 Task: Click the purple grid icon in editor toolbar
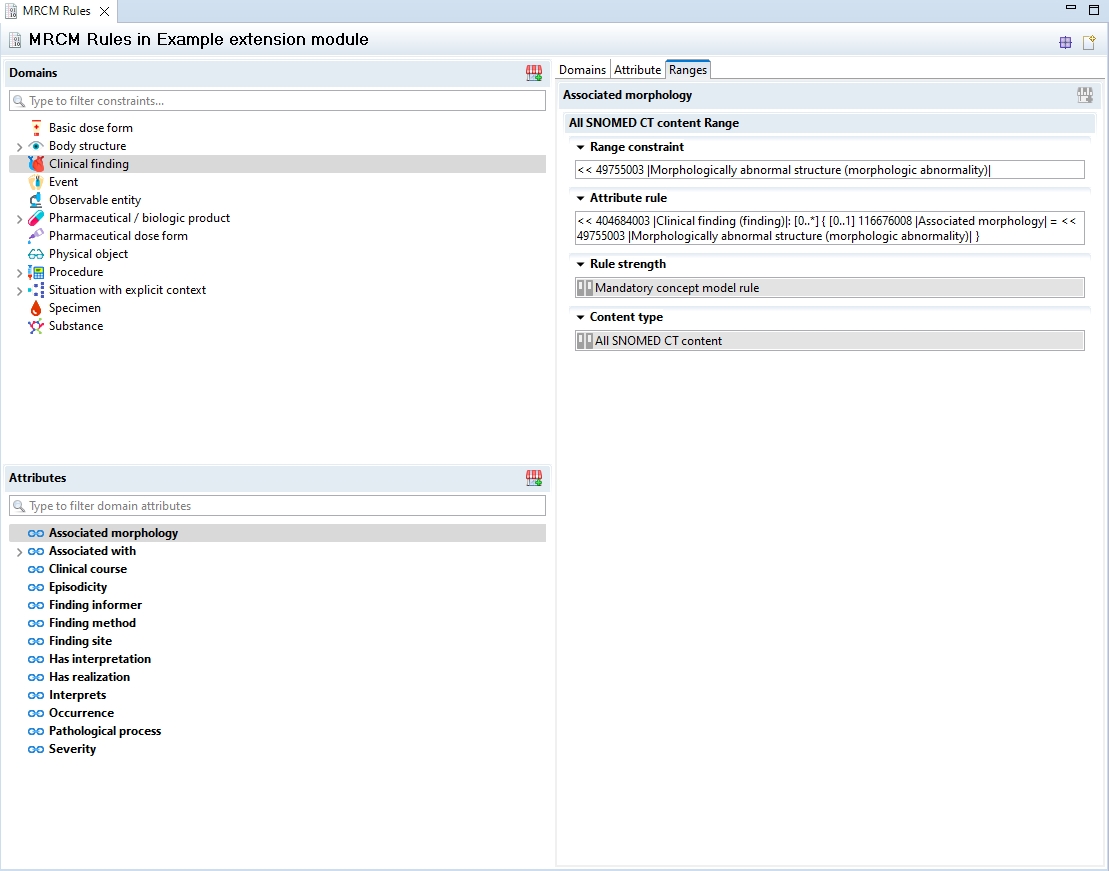[x=1065, y=42]
